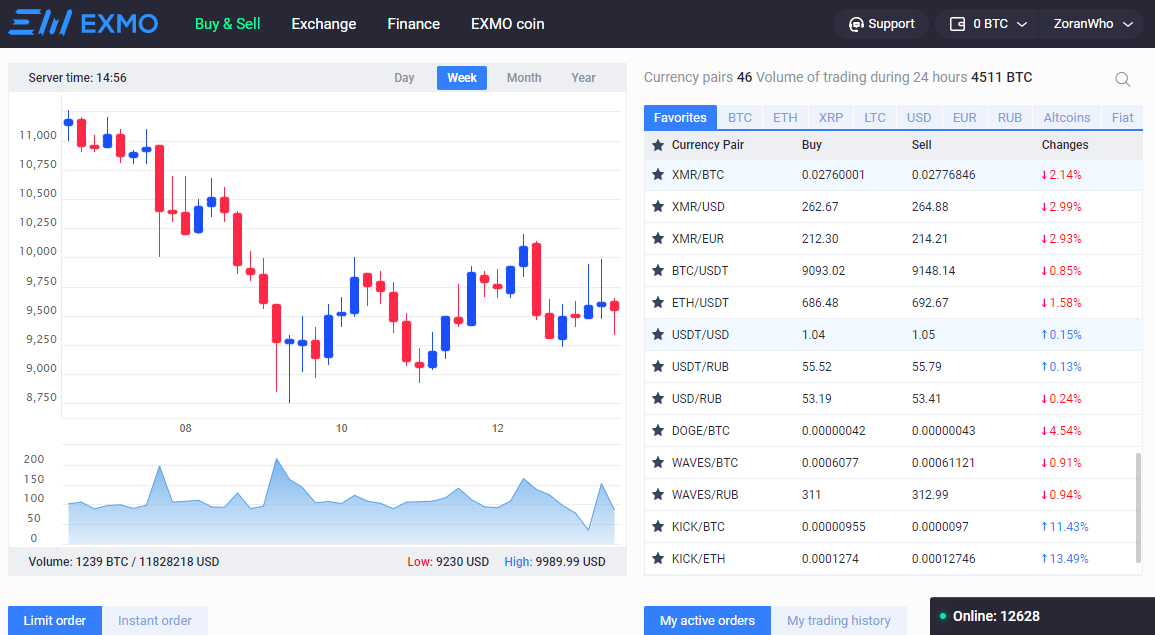Click the WAVES/RUB sell price 312.99

pyautogui.click(x=930, y=494)
